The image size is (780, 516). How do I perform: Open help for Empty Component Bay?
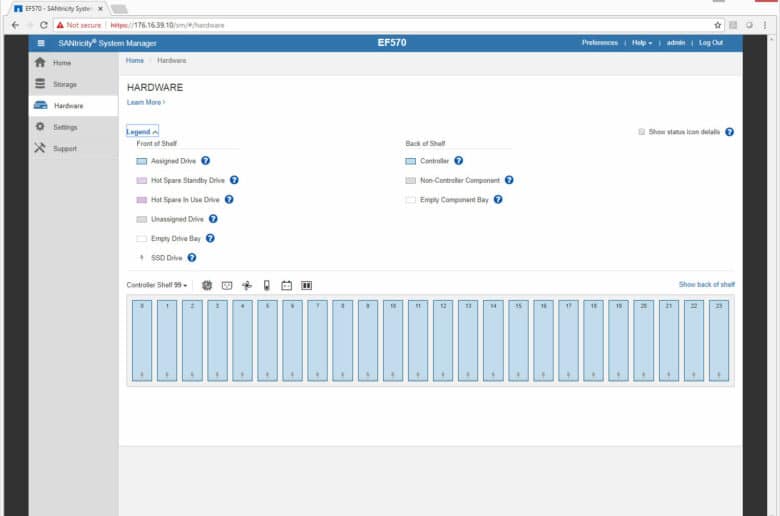click(498, 199)
